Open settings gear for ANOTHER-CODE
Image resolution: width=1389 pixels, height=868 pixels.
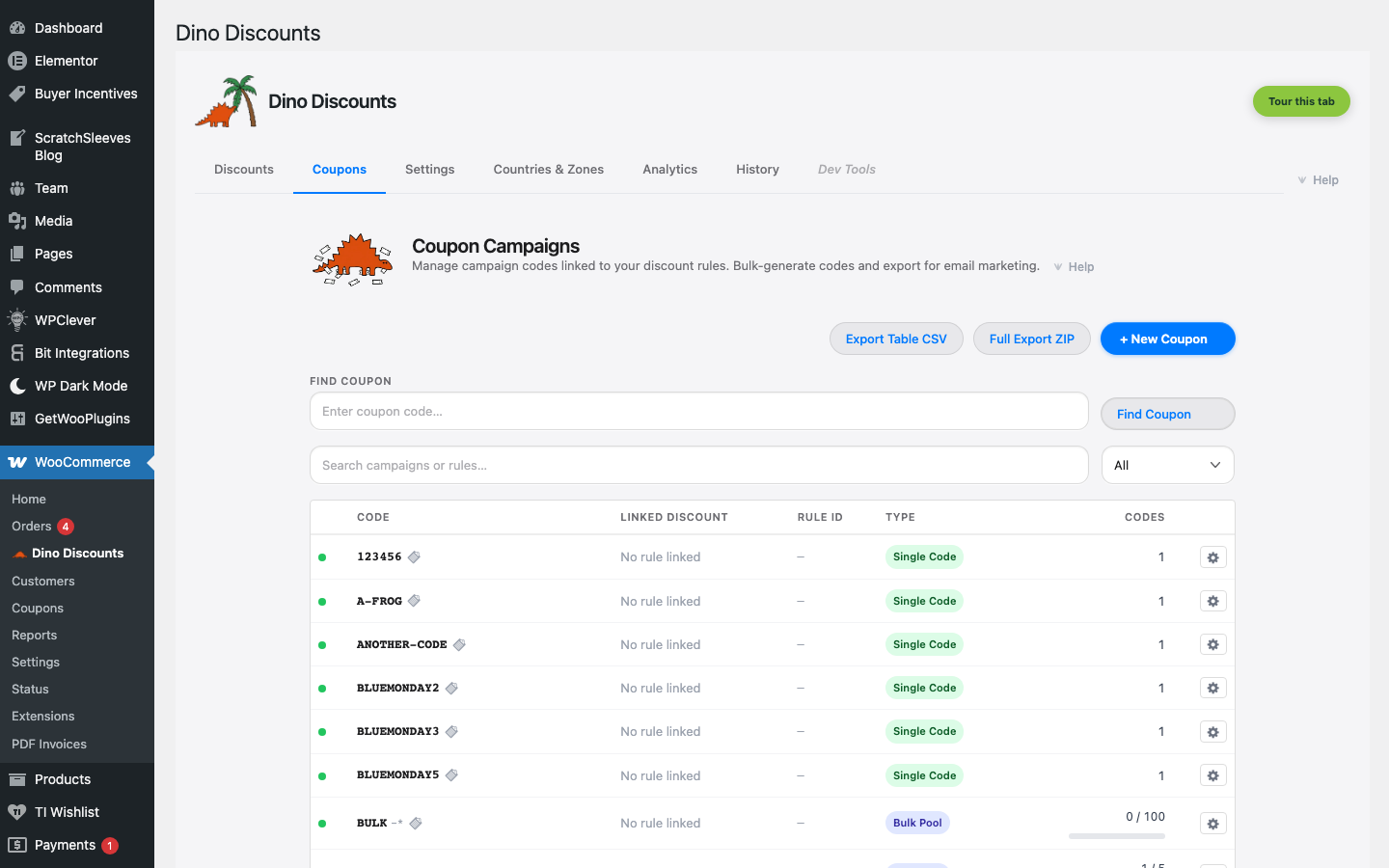pyautogui.click(x=1213, y=644)
